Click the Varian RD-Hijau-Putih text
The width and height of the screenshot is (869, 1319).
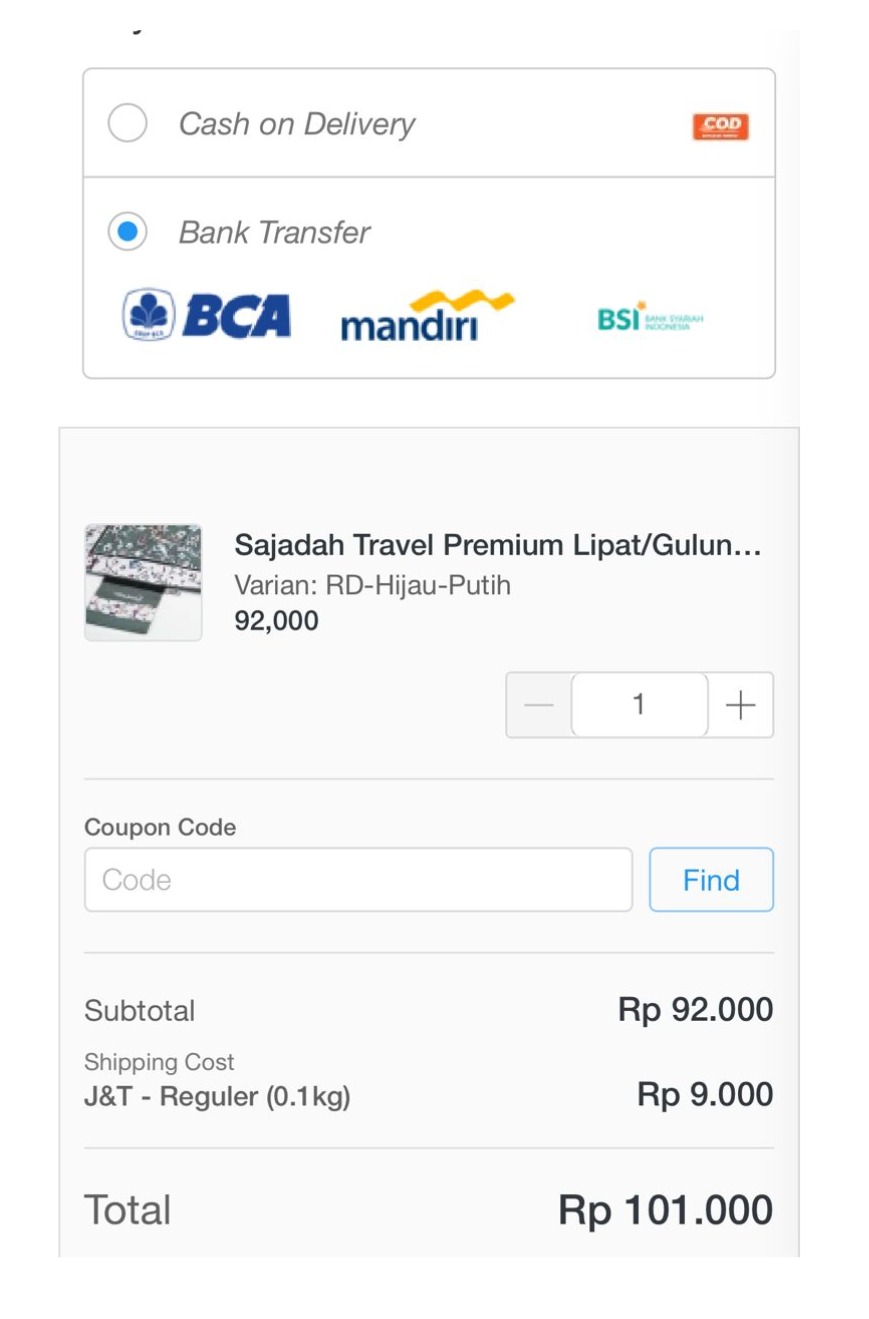(372, 585)
